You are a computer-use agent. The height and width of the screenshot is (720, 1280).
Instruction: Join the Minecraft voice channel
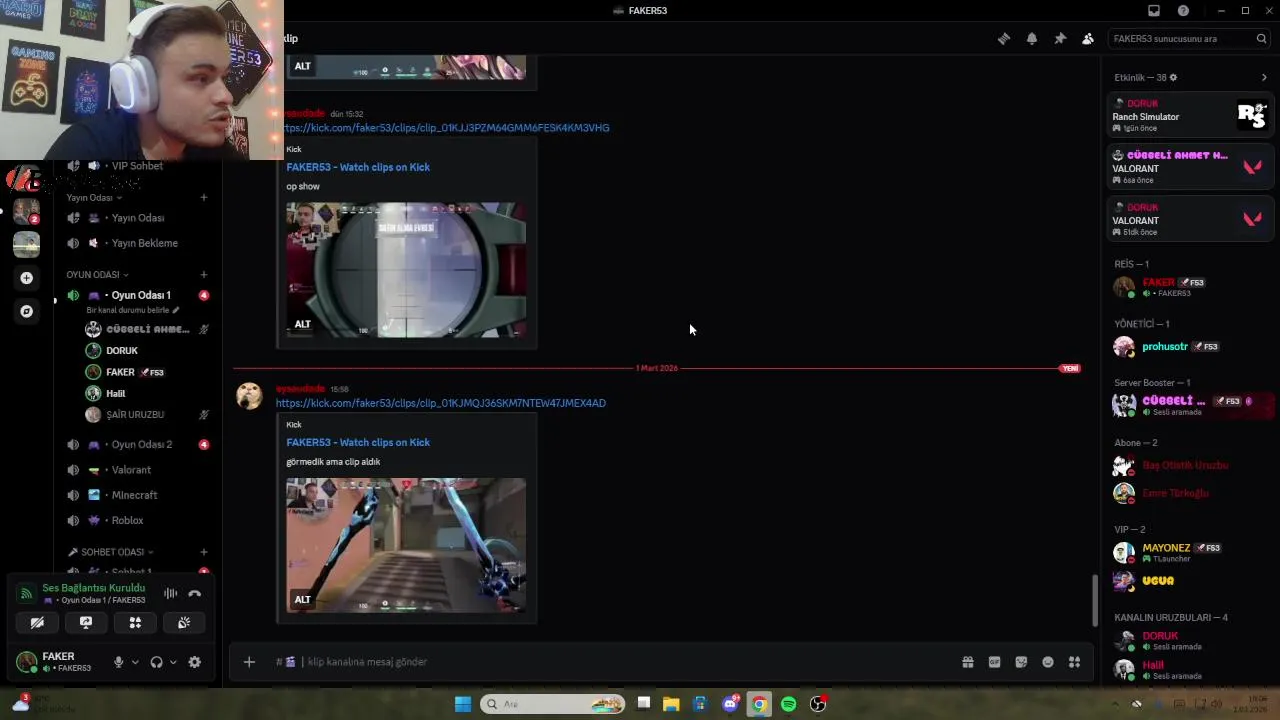[x=137, y=495]
